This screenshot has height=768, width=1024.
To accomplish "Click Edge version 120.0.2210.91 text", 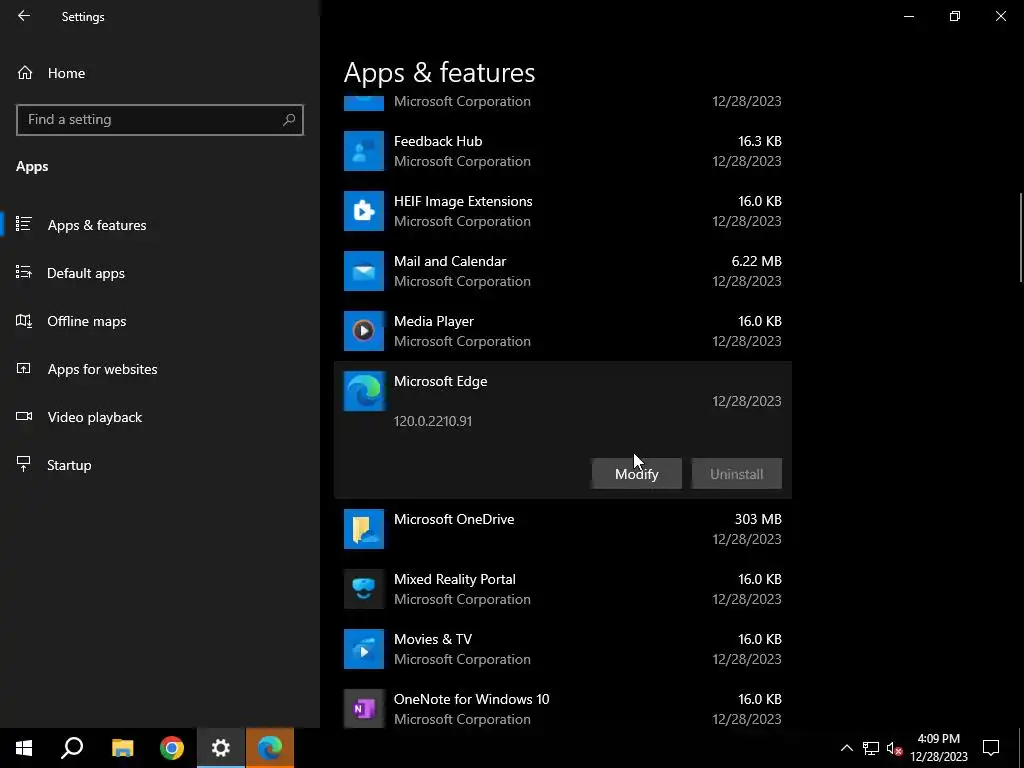I will click(x=432, y=421).
